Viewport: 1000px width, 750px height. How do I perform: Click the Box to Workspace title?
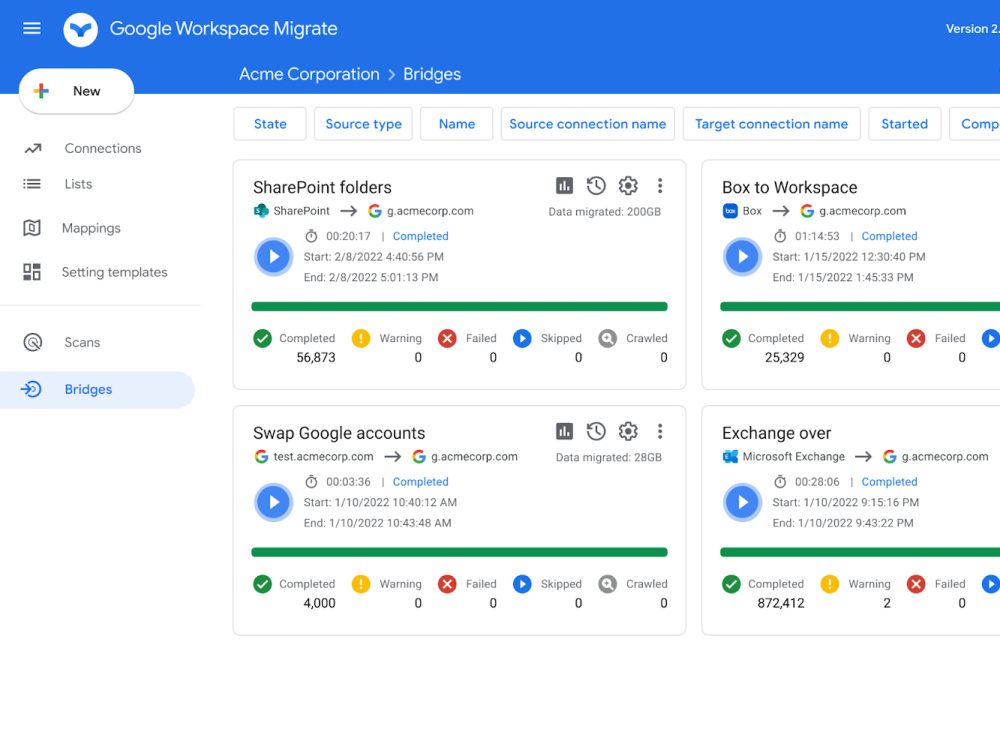click(x=790, y=188)
